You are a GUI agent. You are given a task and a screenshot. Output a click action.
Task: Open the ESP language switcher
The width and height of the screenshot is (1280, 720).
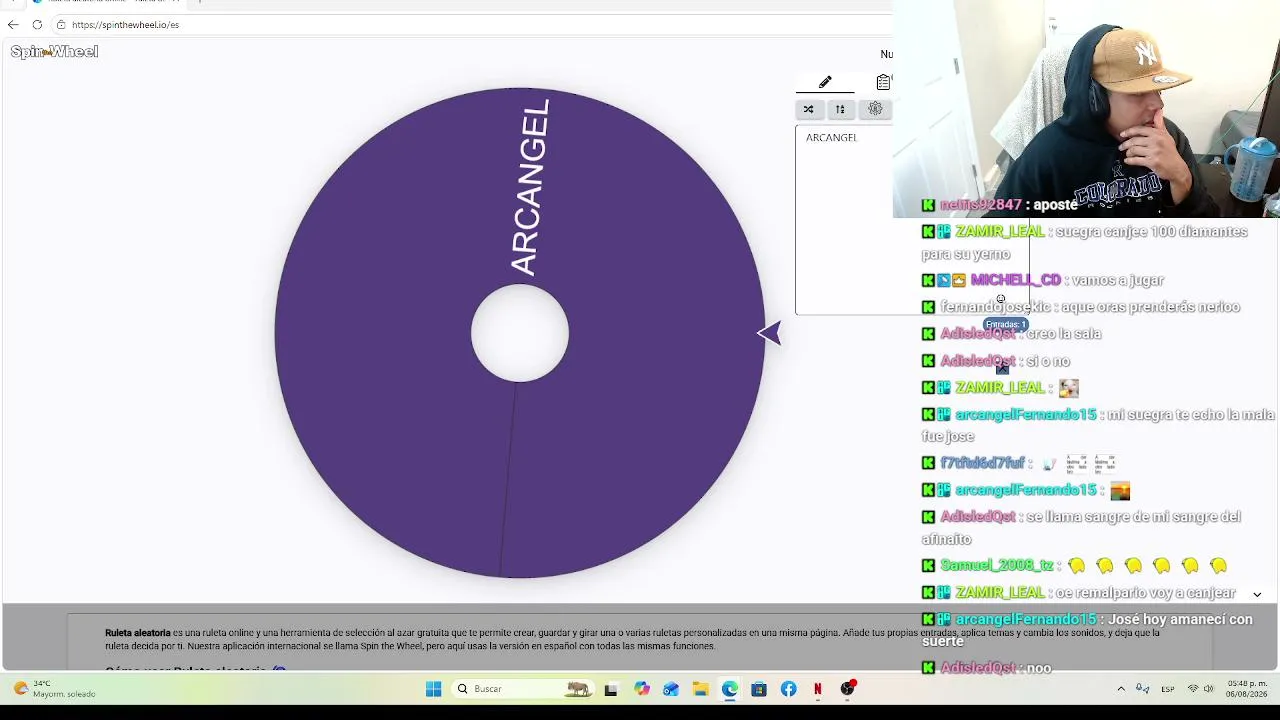(1168, 689)
